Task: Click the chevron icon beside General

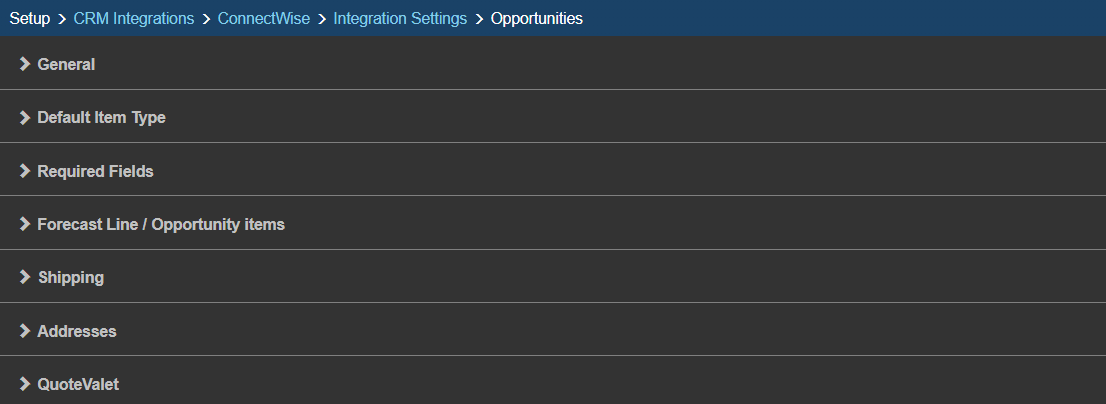Action: [x=24, y=64]
